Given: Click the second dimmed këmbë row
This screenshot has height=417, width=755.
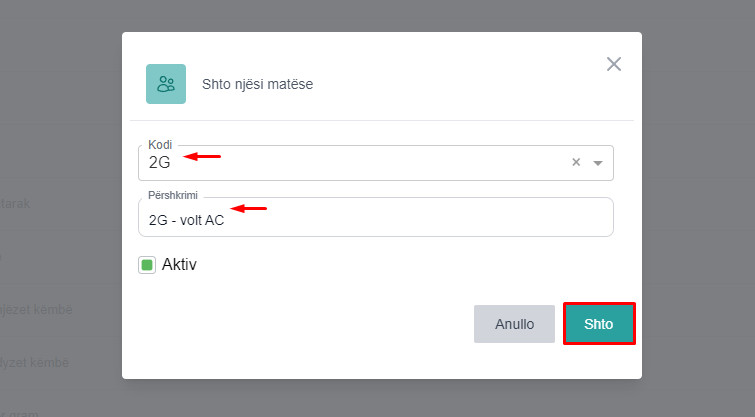Looking at the screenshot, I should point(36,361).
